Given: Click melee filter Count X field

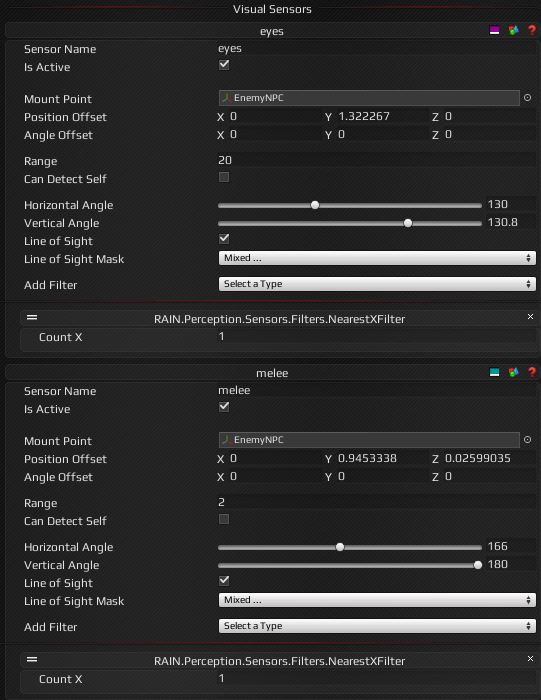Looking at the screenshot, I should tap(376, 678).
